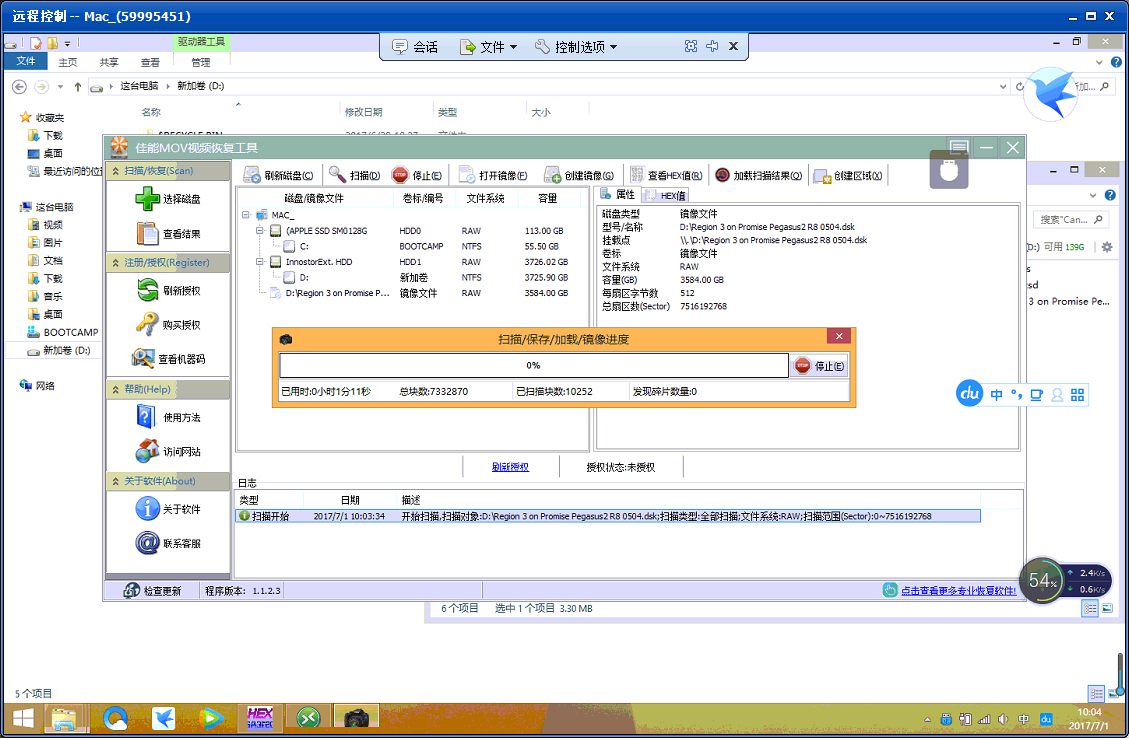The height and width of the screenshot is (738, 1129).
Task: Select BOOTCAMP in Explorer navigation pane
Action: click(x=63, y=333)
